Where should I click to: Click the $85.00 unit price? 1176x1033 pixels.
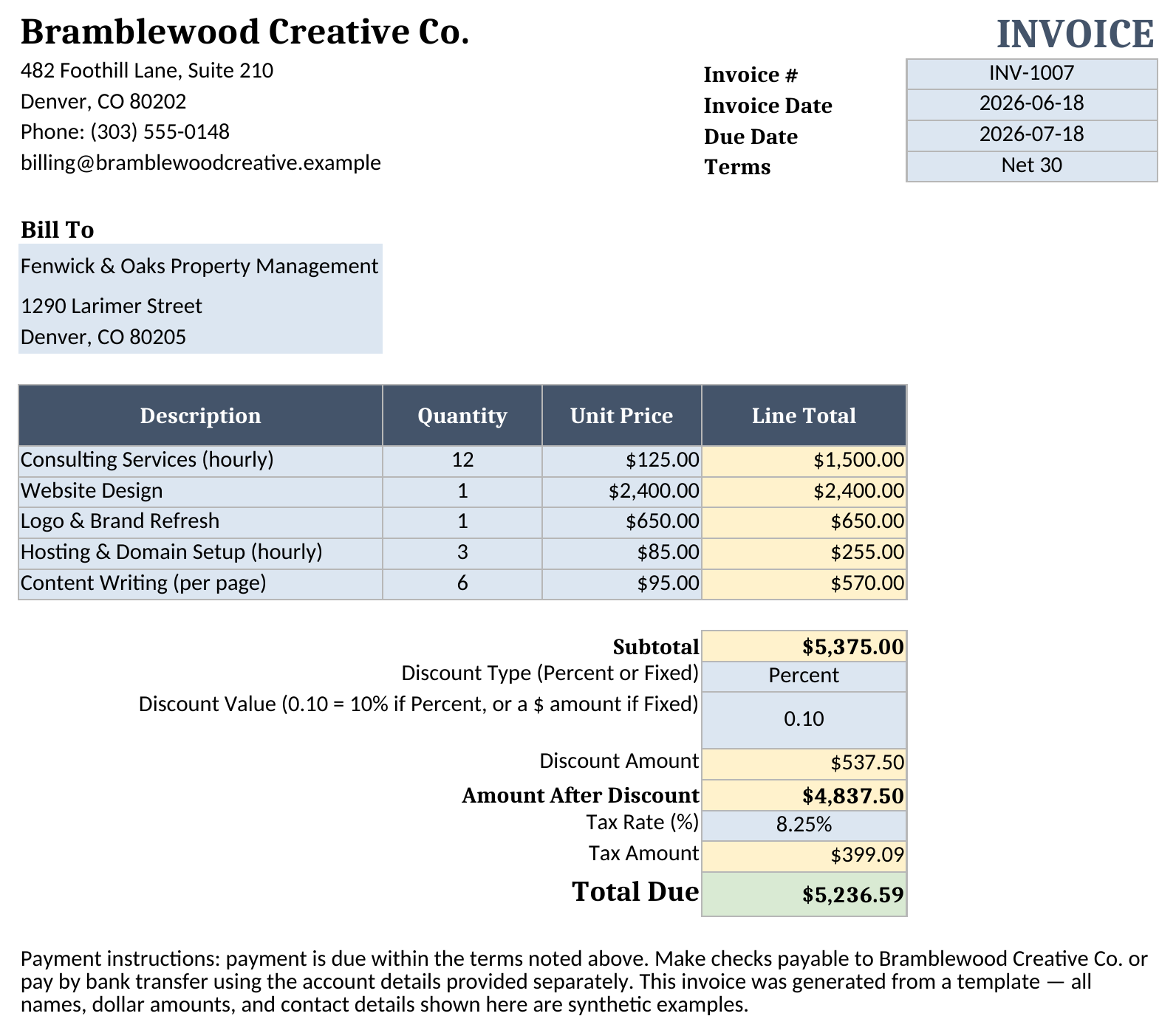(622, 553)
